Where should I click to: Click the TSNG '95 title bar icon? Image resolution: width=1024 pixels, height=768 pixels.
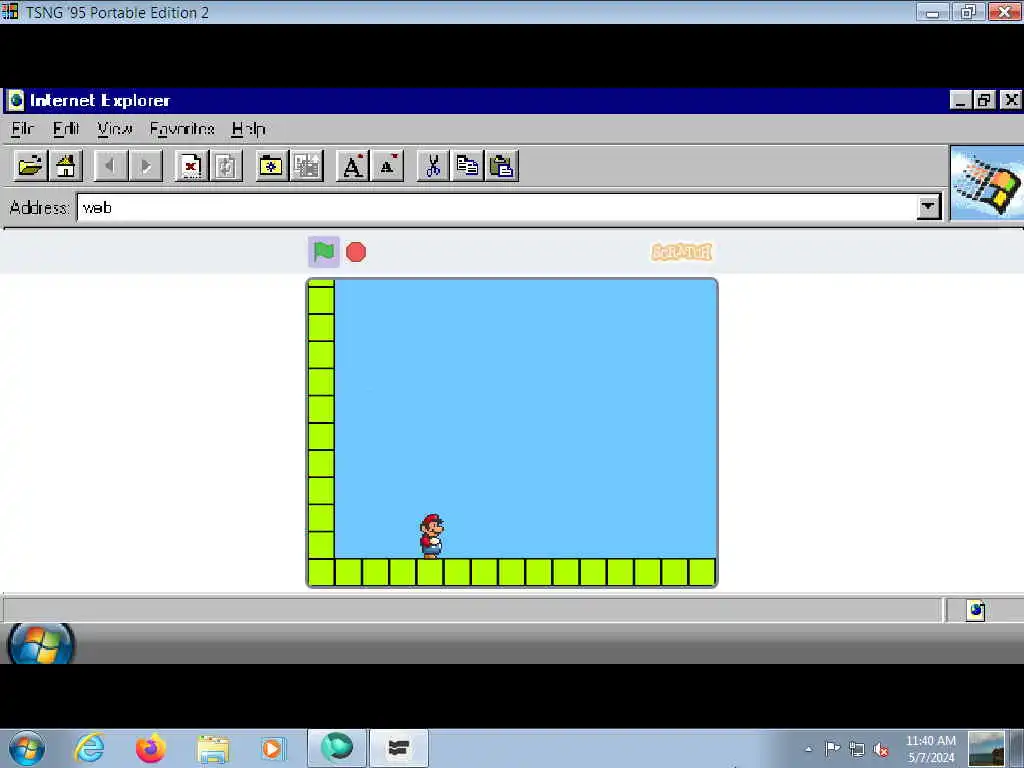(x=10, y=12)
